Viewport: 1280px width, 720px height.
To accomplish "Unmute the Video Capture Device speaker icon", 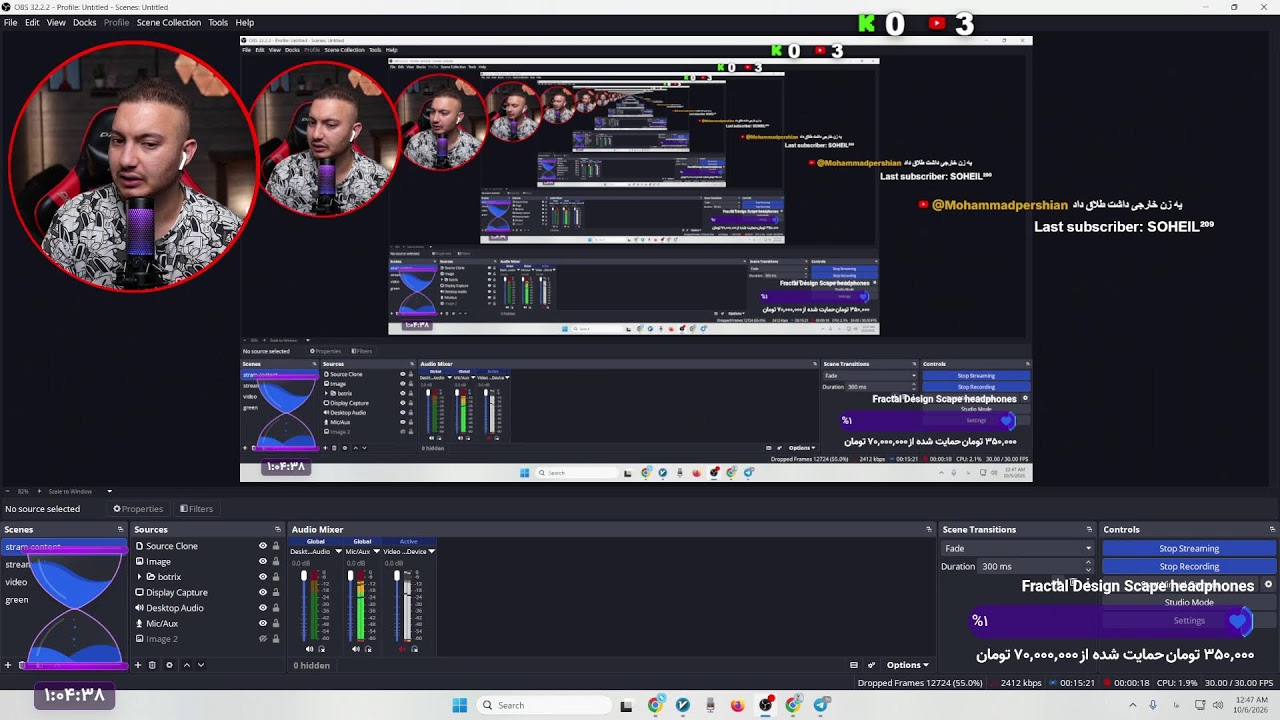I will click(x=403, y=649).
